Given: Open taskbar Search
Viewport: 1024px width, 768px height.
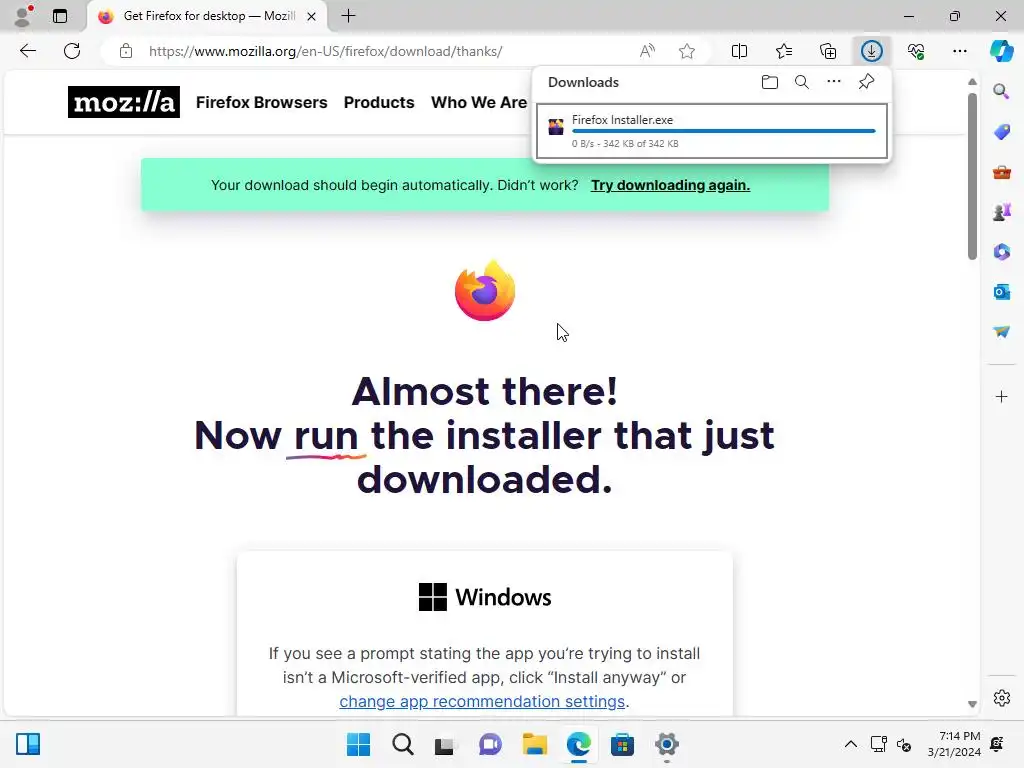Looking at the screenshot, I should (403, 744).
